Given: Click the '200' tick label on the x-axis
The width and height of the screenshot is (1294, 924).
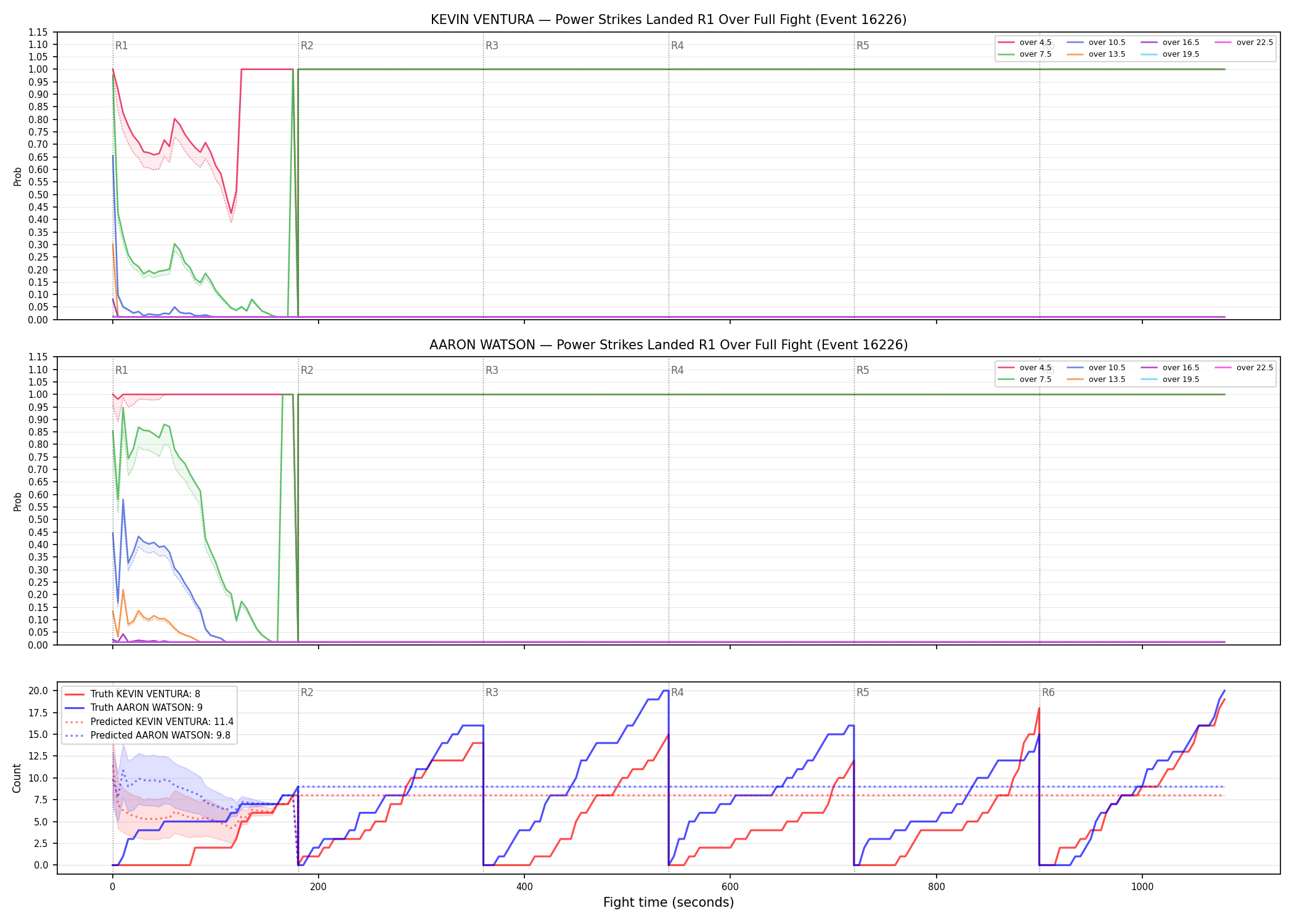Looking at the screenshot, I should coord(318,887).
